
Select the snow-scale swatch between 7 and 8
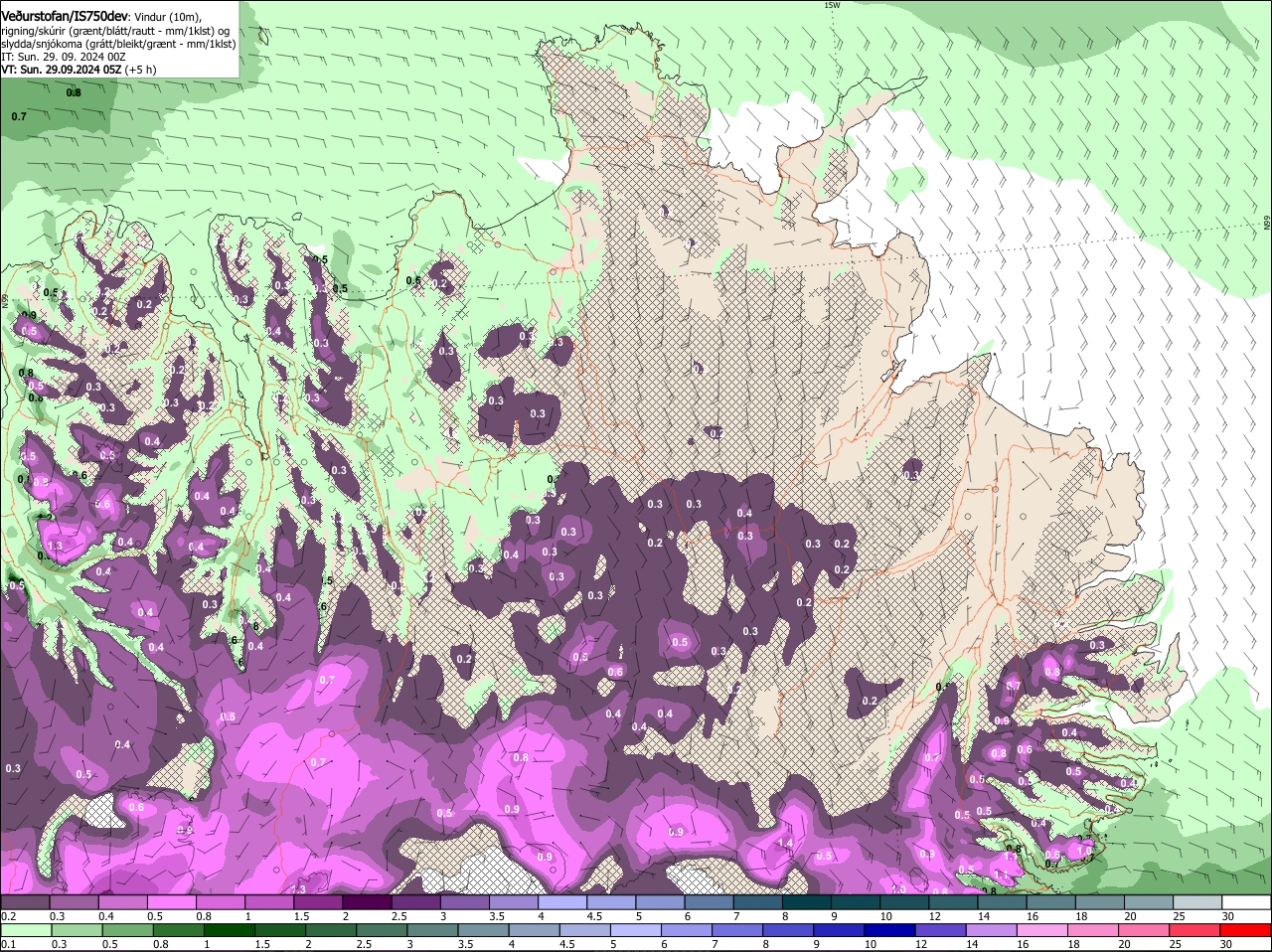tap(756, 902)
